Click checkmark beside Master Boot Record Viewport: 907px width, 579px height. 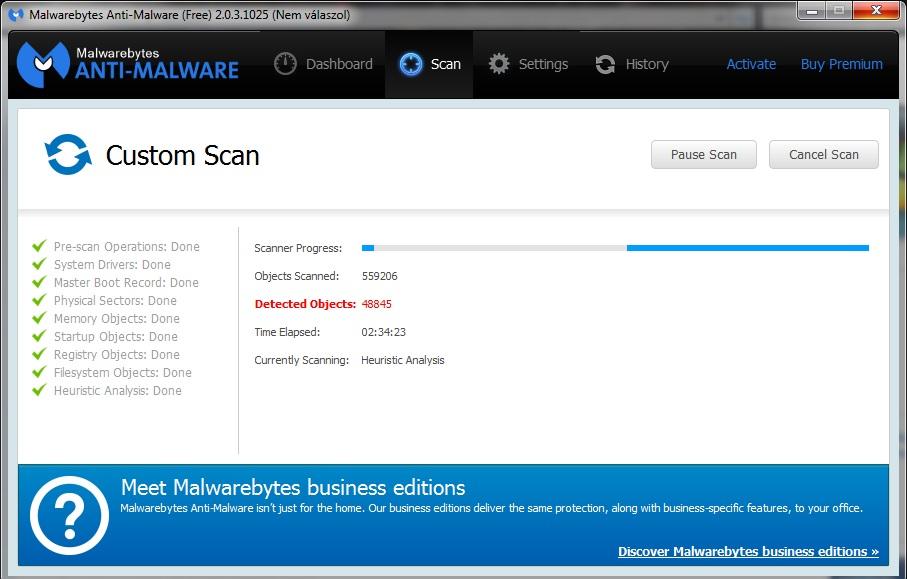coord(39,282)
